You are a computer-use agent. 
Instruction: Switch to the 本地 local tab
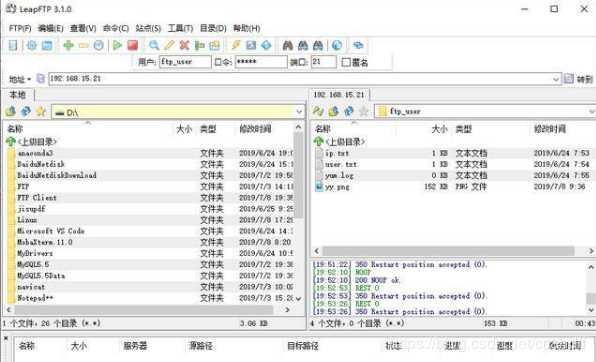pos(17,95)
